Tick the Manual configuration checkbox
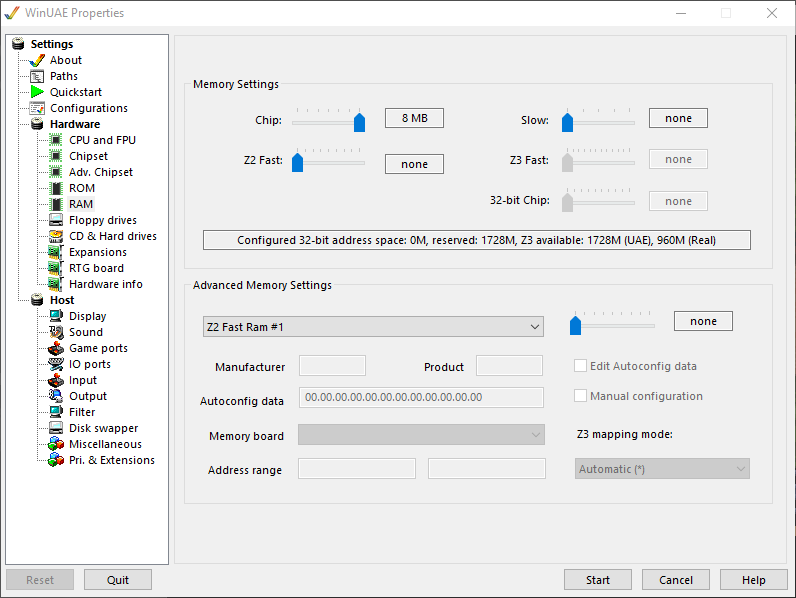 click(x=581, y=396)
